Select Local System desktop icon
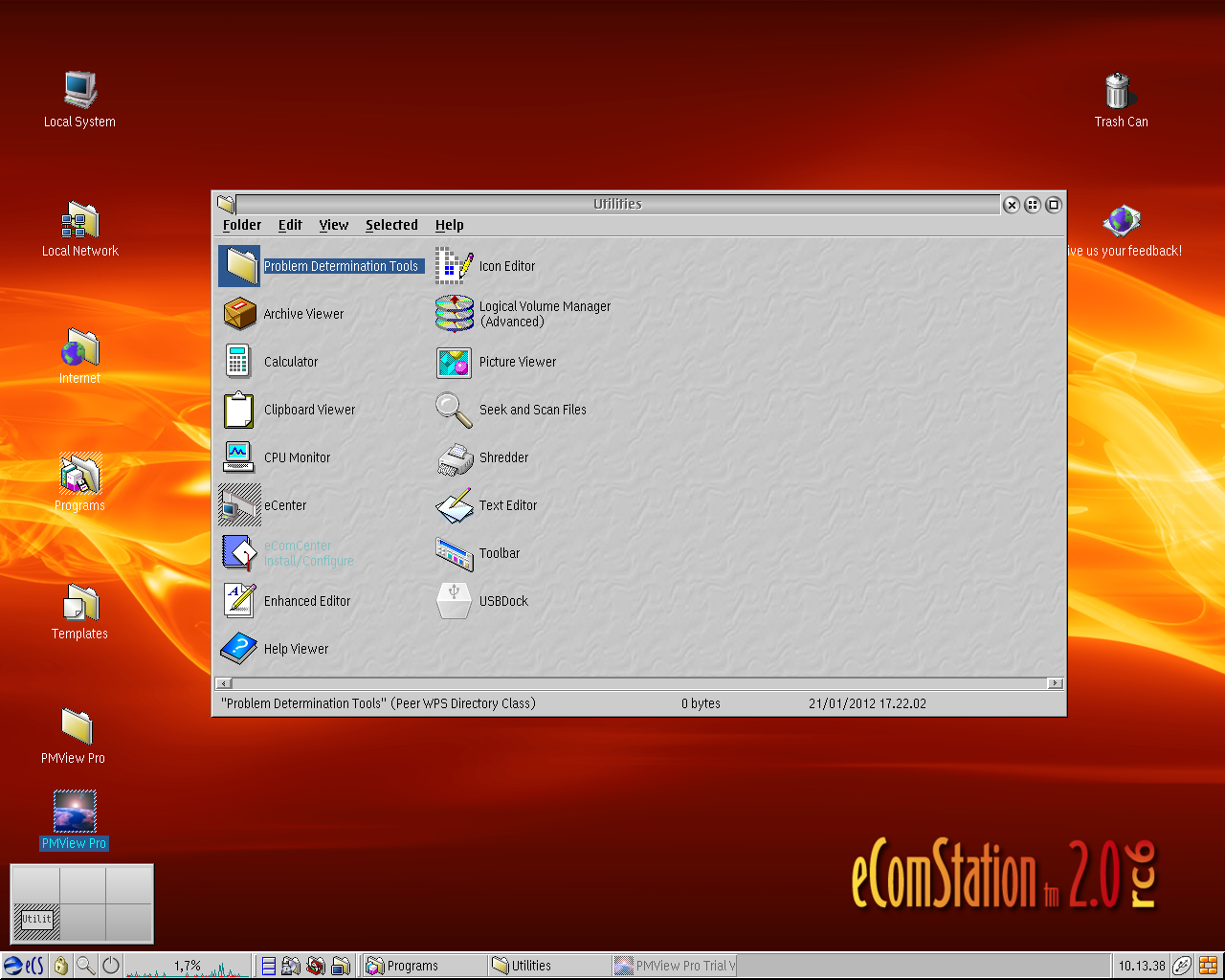Image resolution: width=1225 pixels, height=980 pixels. pyautogui.click(x=80, y=89)
